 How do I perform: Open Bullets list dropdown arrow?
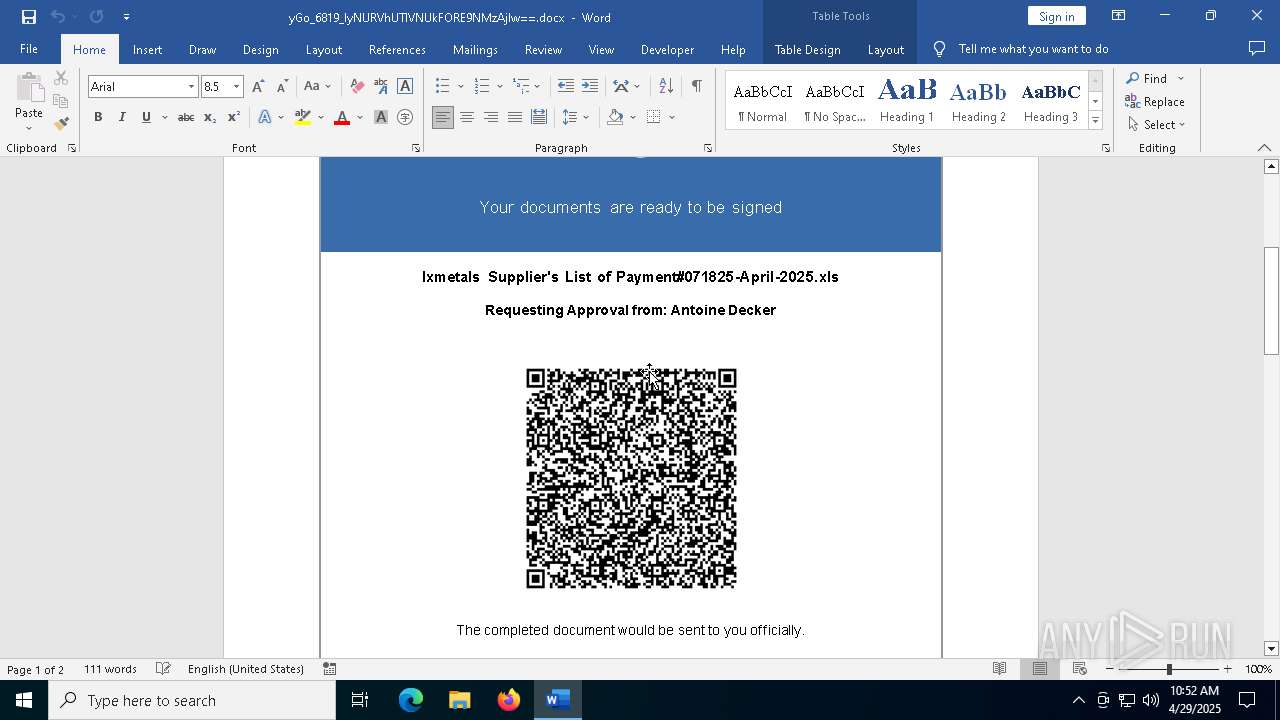click(460, 87)
